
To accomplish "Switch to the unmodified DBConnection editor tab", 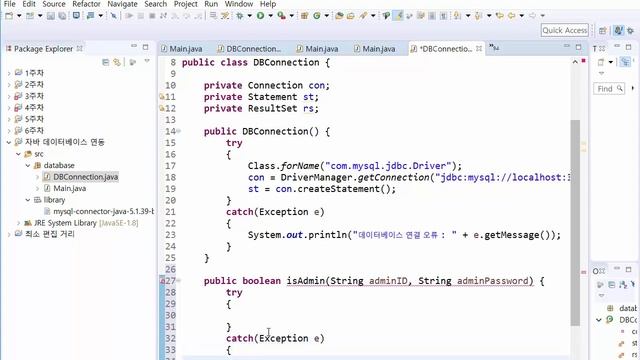I will pos(249,49).
